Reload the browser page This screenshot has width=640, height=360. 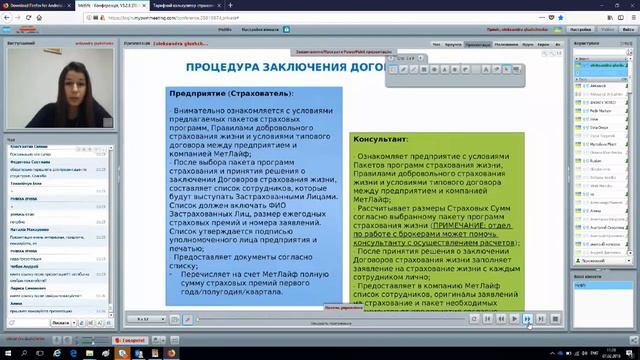point(28,18)
